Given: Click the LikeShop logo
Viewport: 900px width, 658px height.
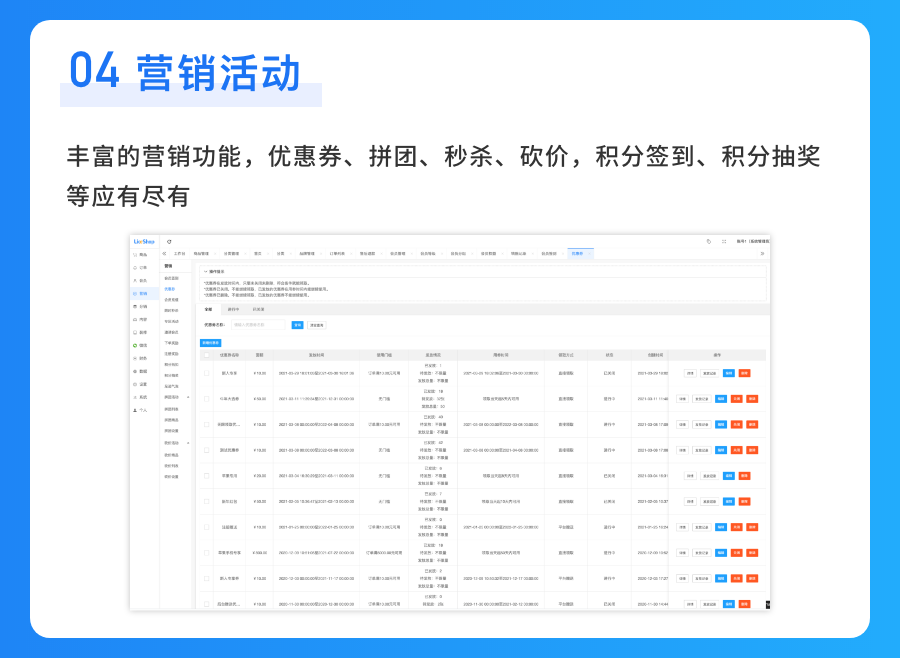Looking at the screenshot, I should tap(144, 241).
